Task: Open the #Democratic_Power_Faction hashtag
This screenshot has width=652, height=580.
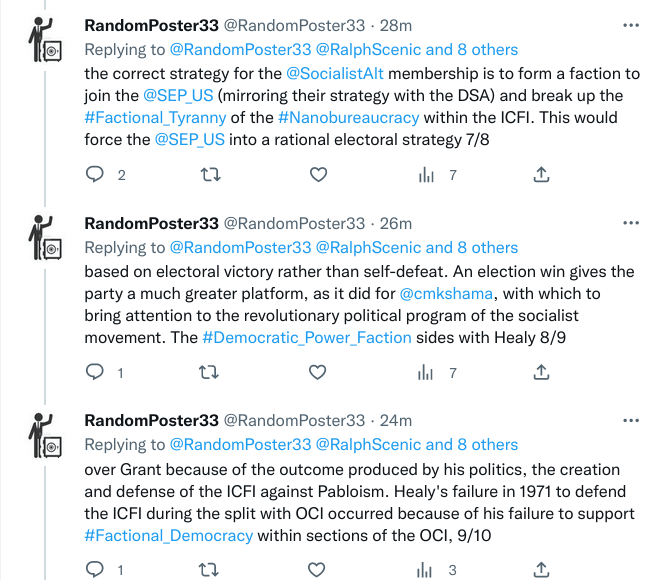Action: 307,337
